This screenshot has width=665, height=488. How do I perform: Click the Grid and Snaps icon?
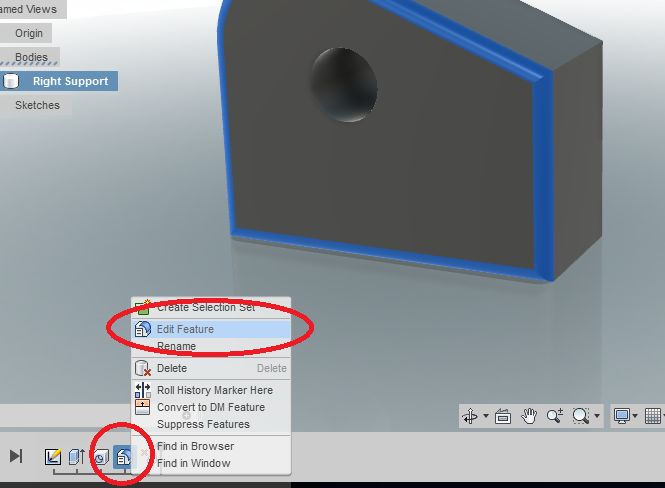pyautogui.click(x=653, y=416)
